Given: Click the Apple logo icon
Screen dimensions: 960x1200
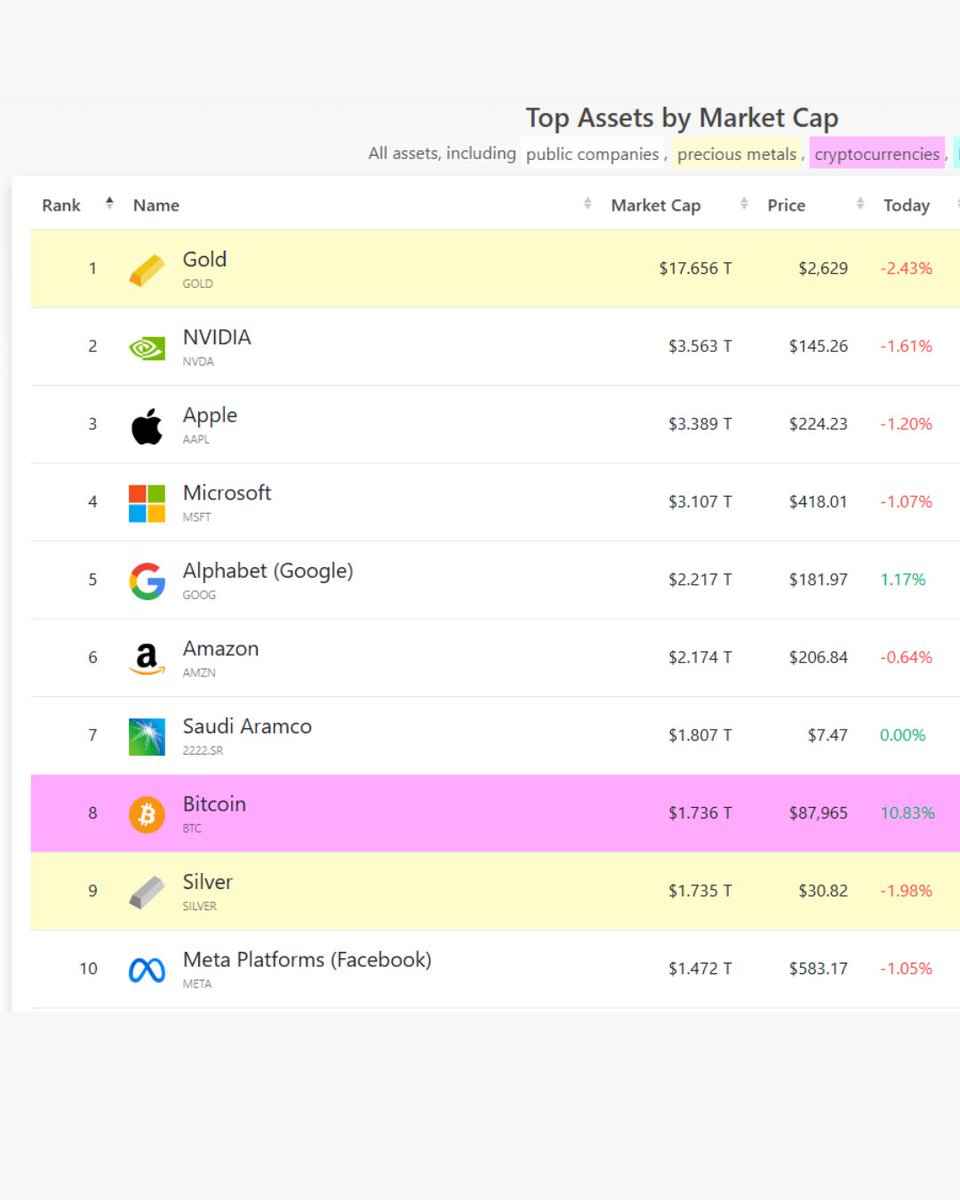Looking at the screenshot, I should [x=147, y=426].
